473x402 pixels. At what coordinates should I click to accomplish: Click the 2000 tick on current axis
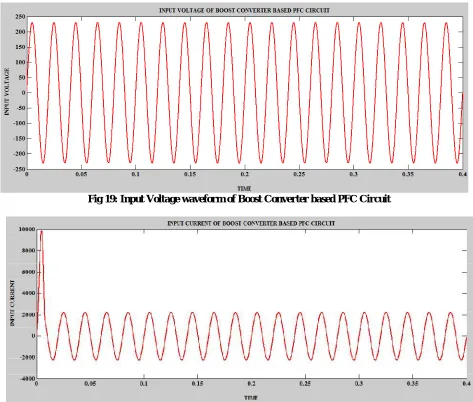click(x=28, y=315)
